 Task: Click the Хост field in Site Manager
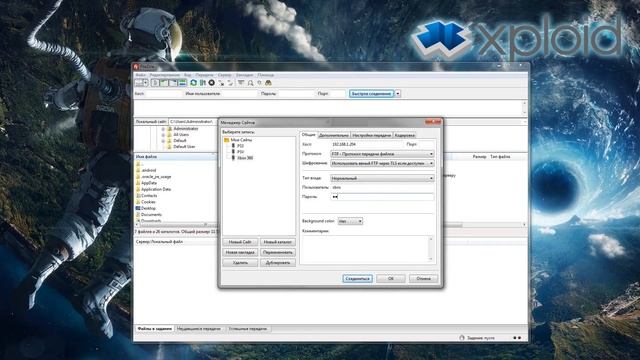[366, 144]
